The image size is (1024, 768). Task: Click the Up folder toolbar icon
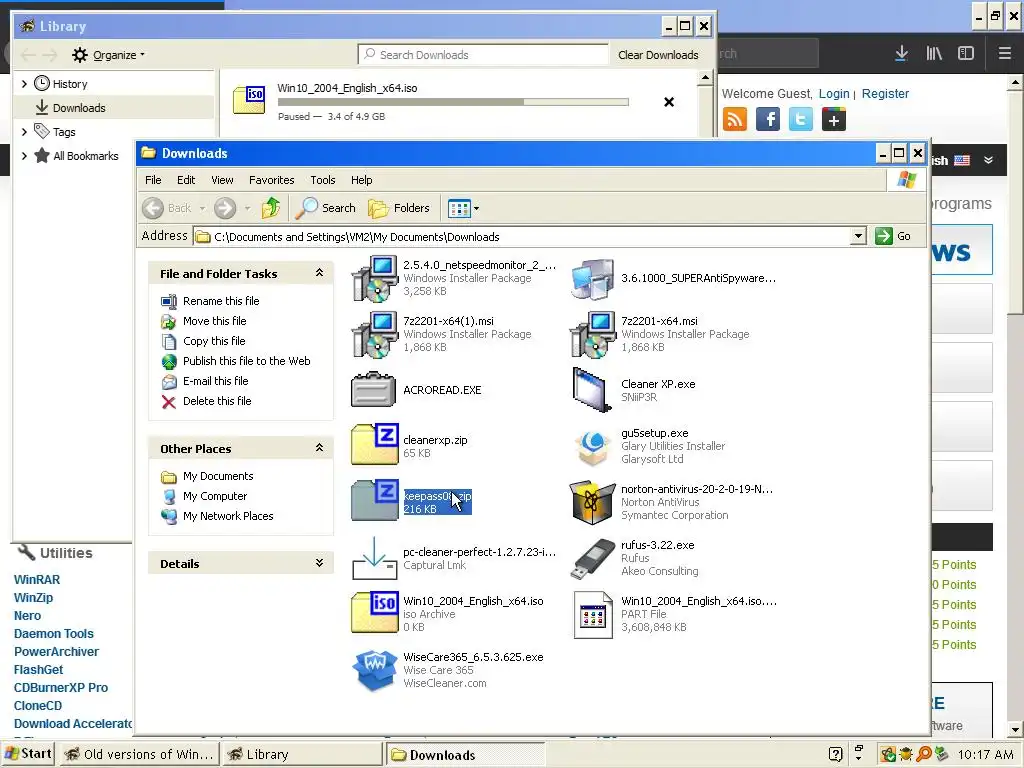coord(270,208)
